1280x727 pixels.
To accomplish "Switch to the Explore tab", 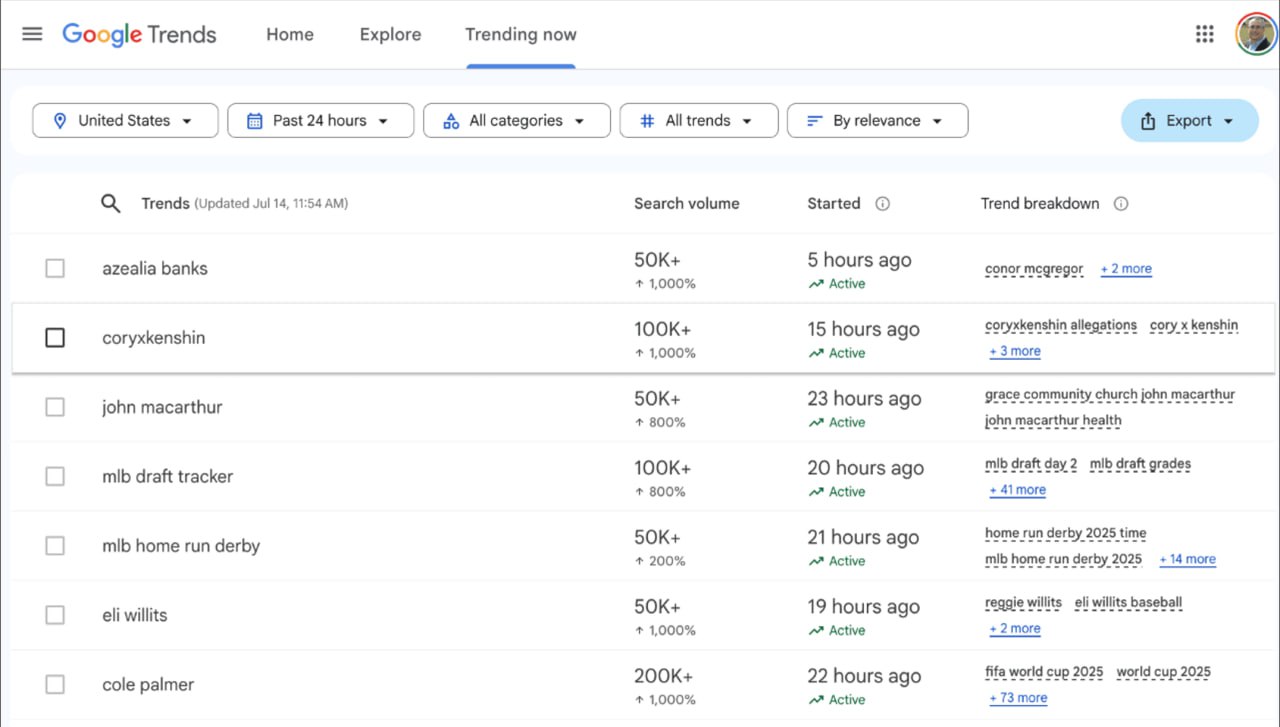I will [390, 34].
